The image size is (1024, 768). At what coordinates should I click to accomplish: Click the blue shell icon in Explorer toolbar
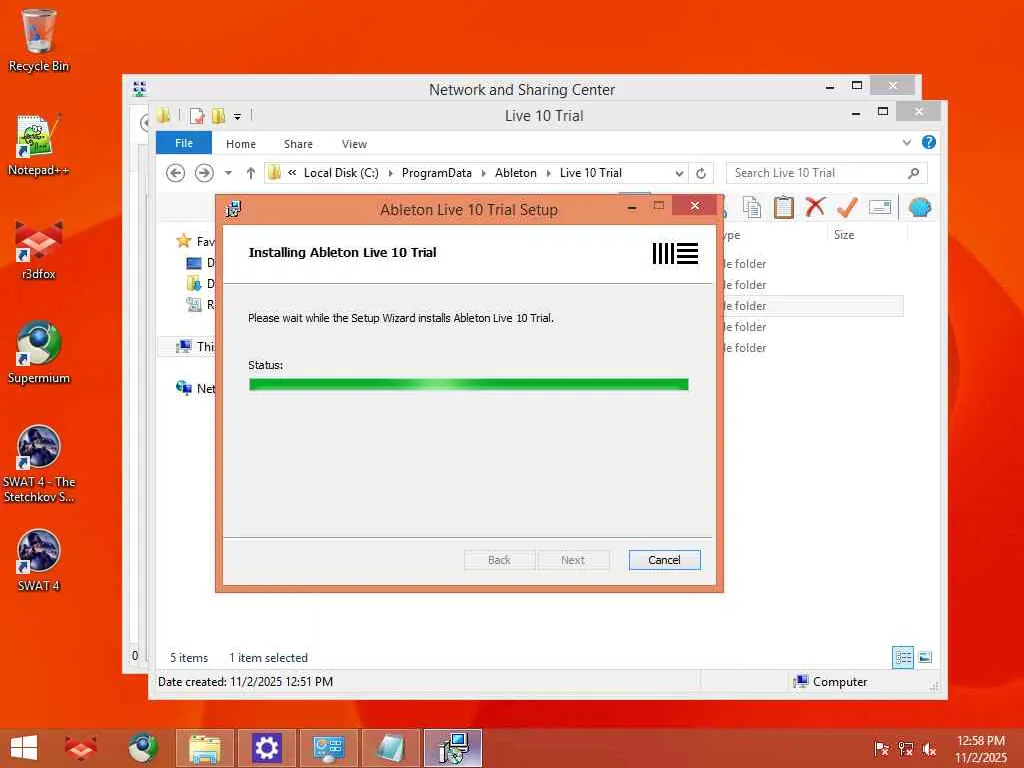click(x=920, y=208)
